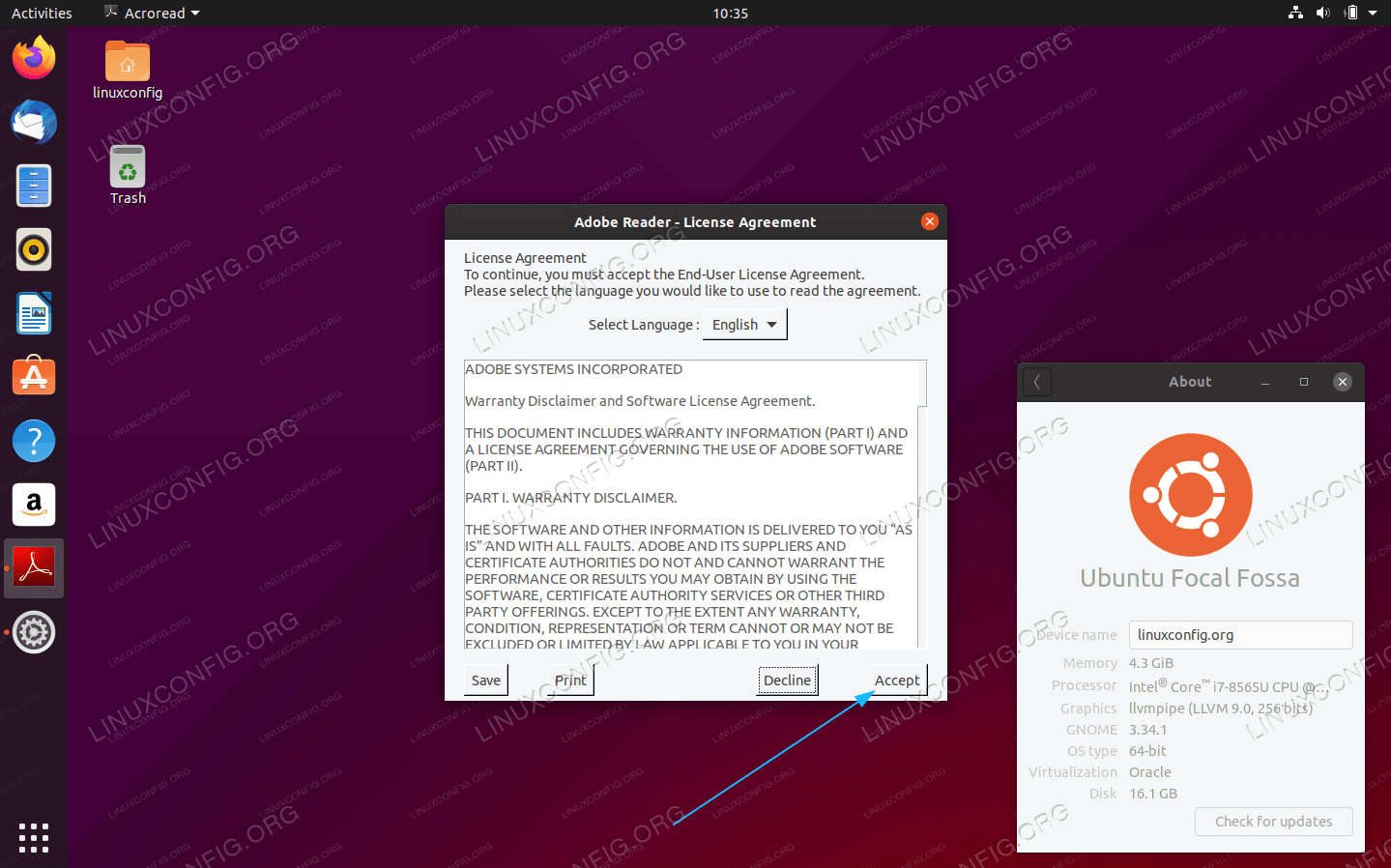Viewport: 1391px width, 868px height.
Task: Open the Help icon in the dock
Action: pos(34,441)
